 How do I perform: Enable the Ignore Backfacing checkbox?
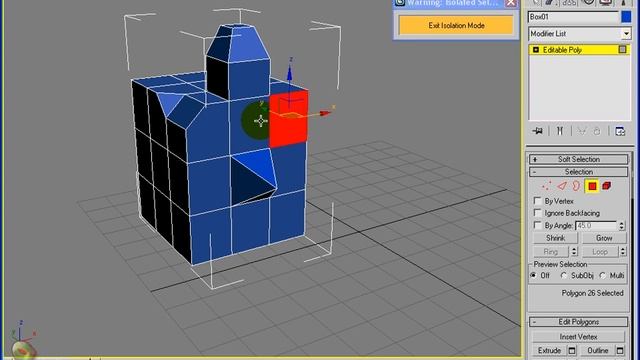tap(538, 213)
